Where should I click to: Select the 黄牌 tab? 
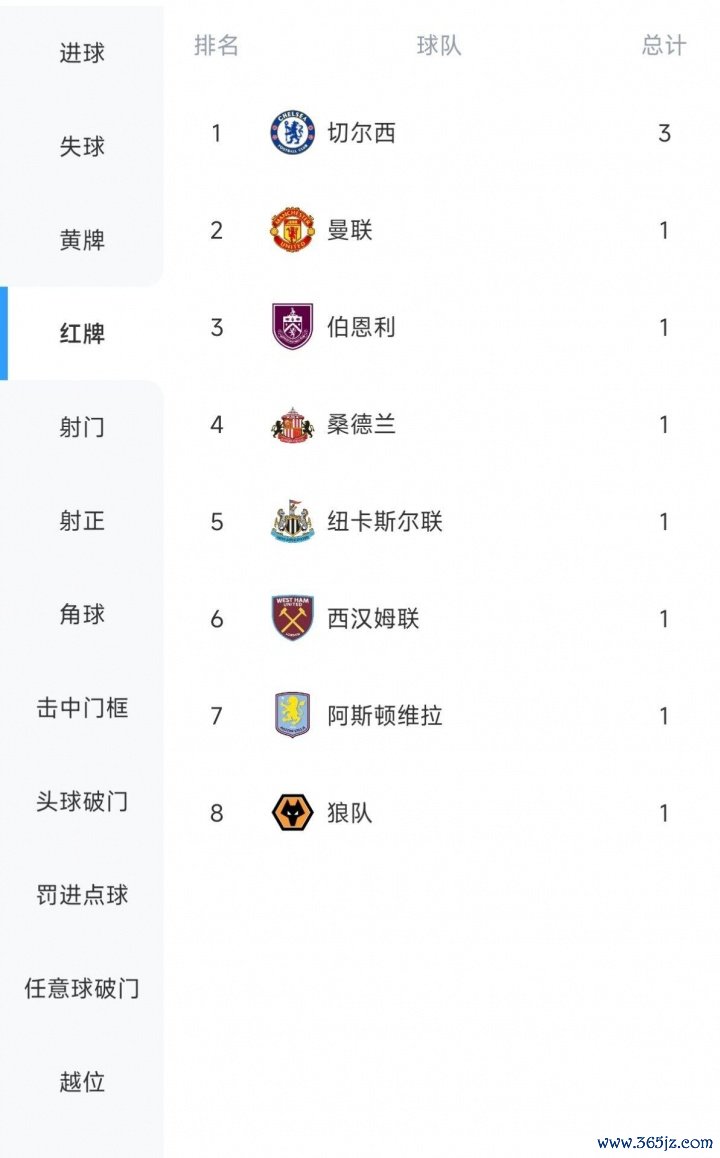click(82, 240)
